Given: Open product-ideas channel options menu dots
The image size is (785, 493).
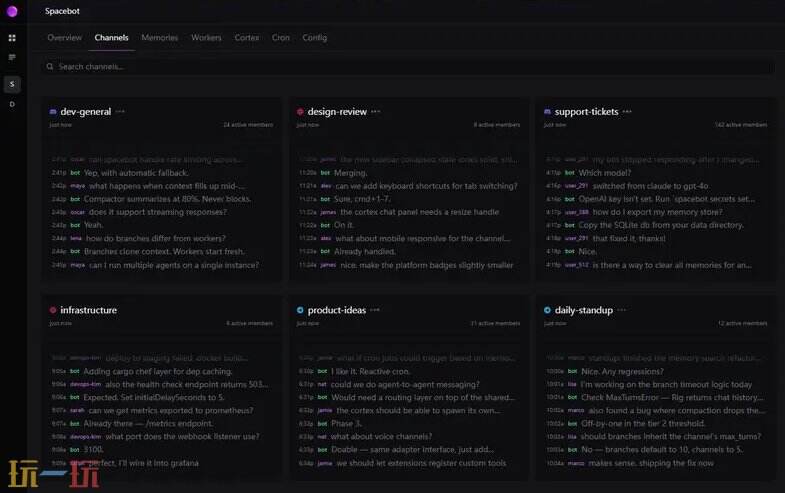Looking at the screenshot, I should [375, 310].
